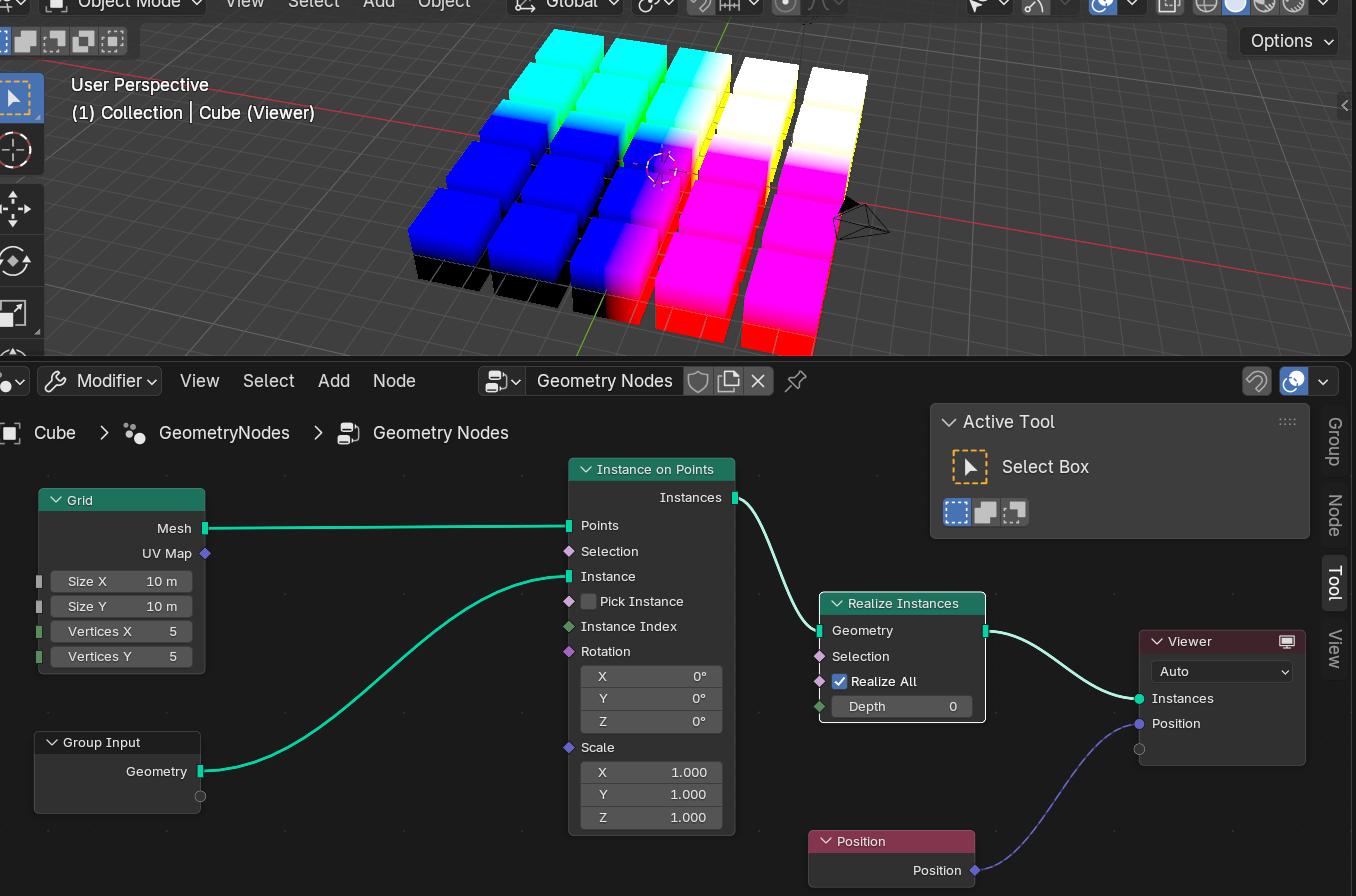The width and height of the screenshot is (1356, 896).
Task: Collapse the Grid node
Action: coord(56,500)
